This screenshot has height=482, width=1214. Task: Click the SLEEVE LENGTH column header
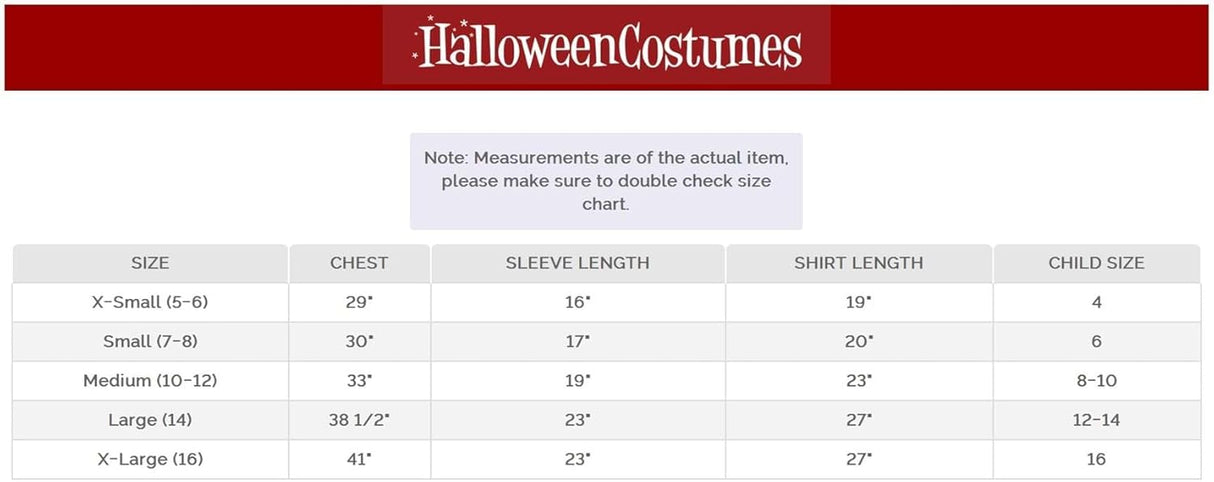577,263
